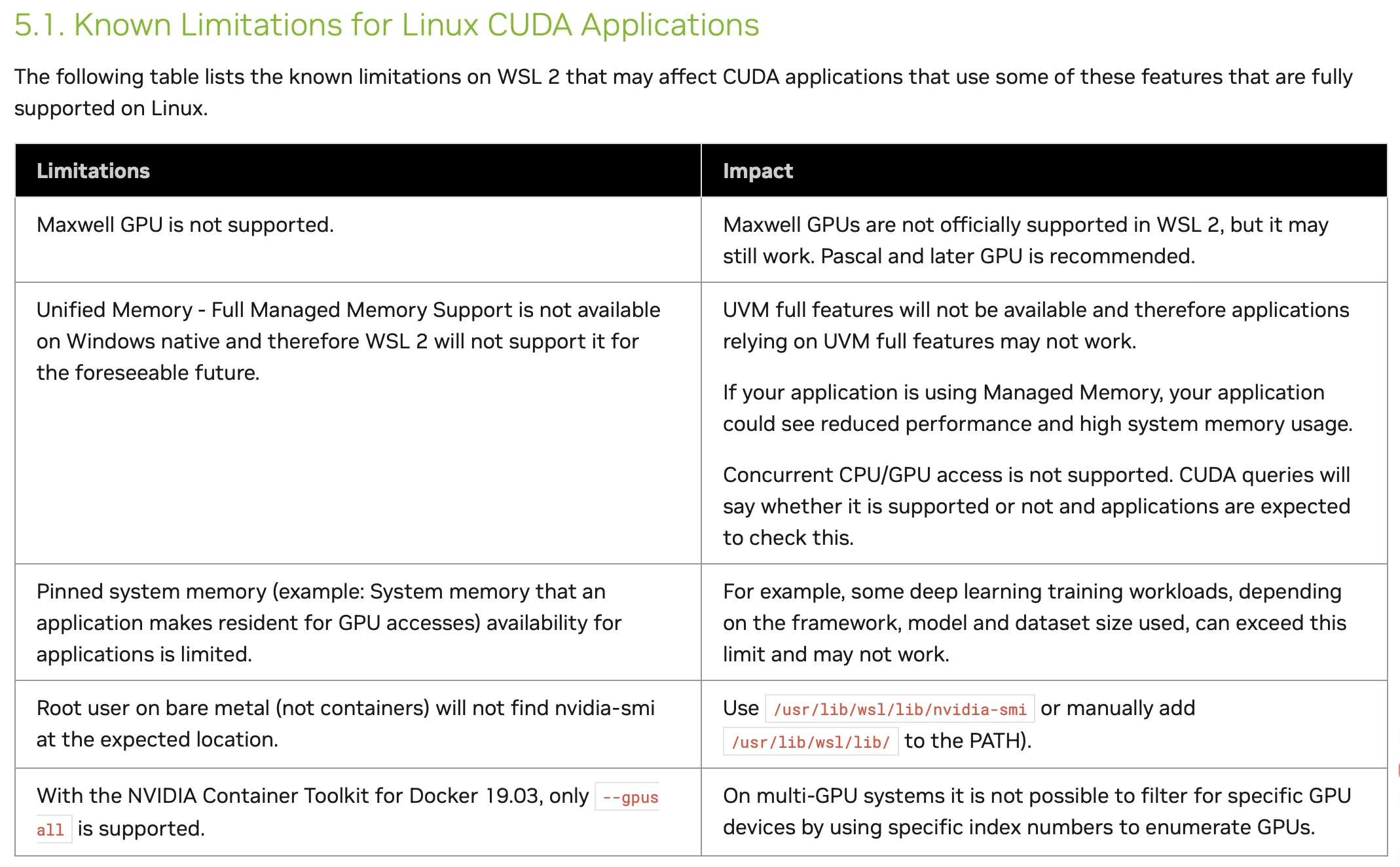Click the "UVM full features" impact paragraph
Screen dimensions: 1400x867
pos(1035,325)
